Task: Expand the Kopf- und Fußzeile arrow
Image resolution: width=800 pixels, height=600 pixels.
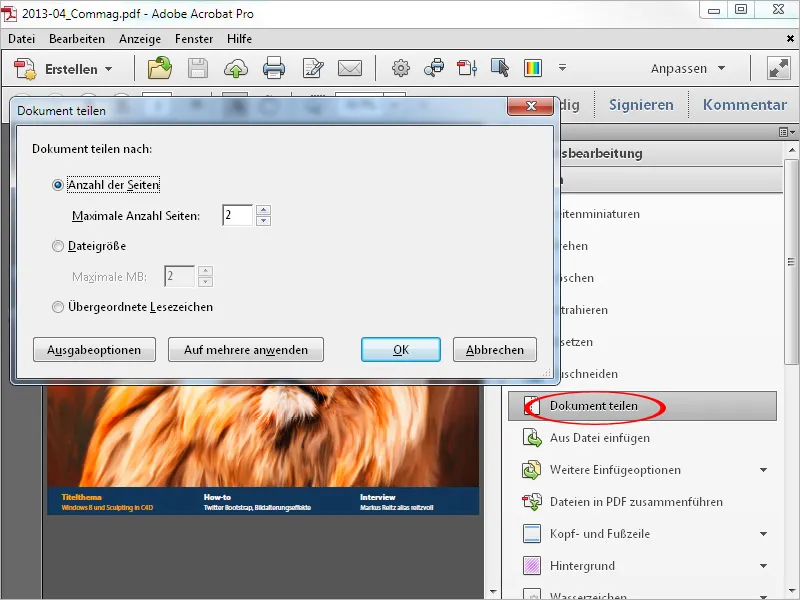Action: [x=763, y=534]
